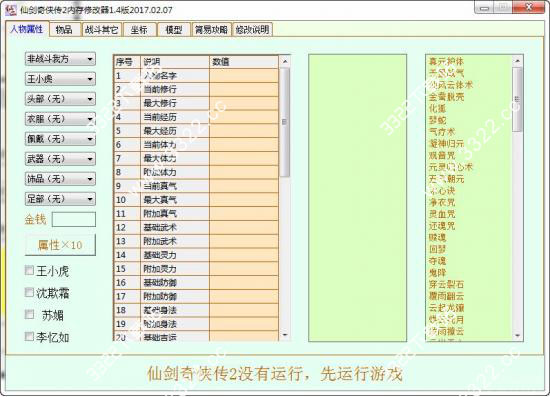The image size is (550, 397).
Task: Select 穿云裂石 in the skill list
Action: tap(446, 284)
